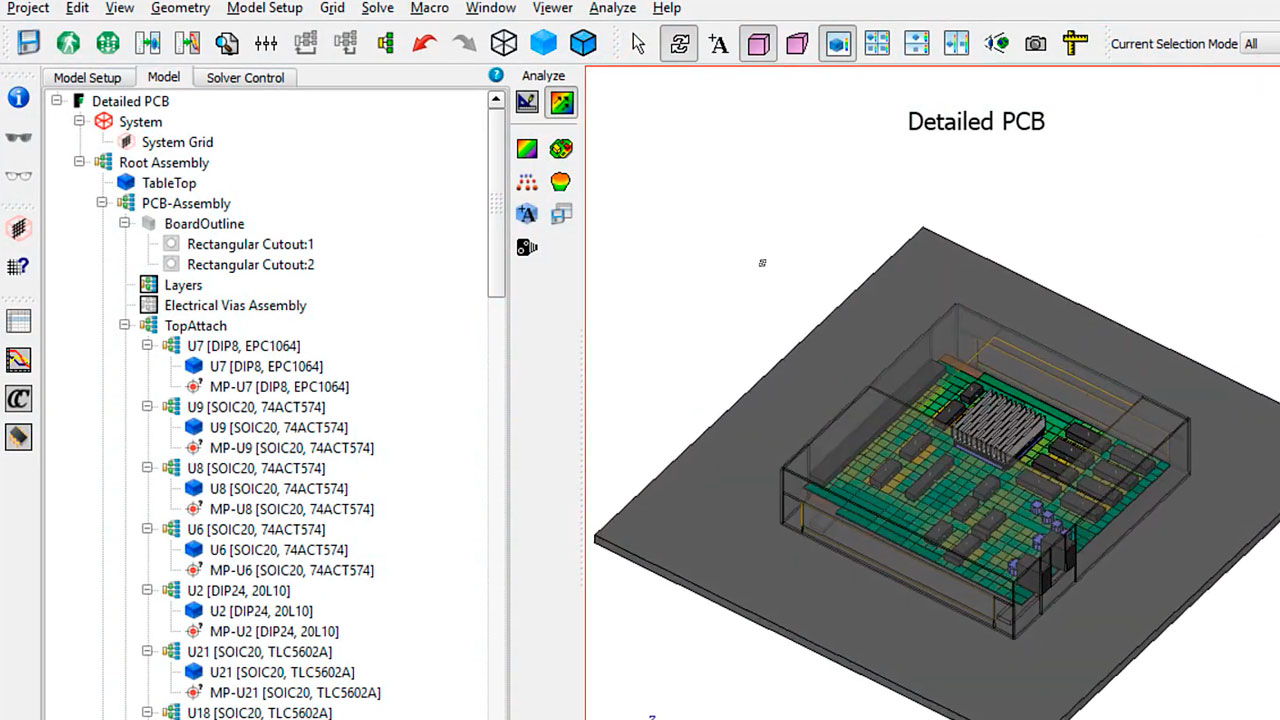Viewport: 1280px width, 720px height.
Task: Collapse the PCB-Assembly tree node
Action: tap(102, 203)
